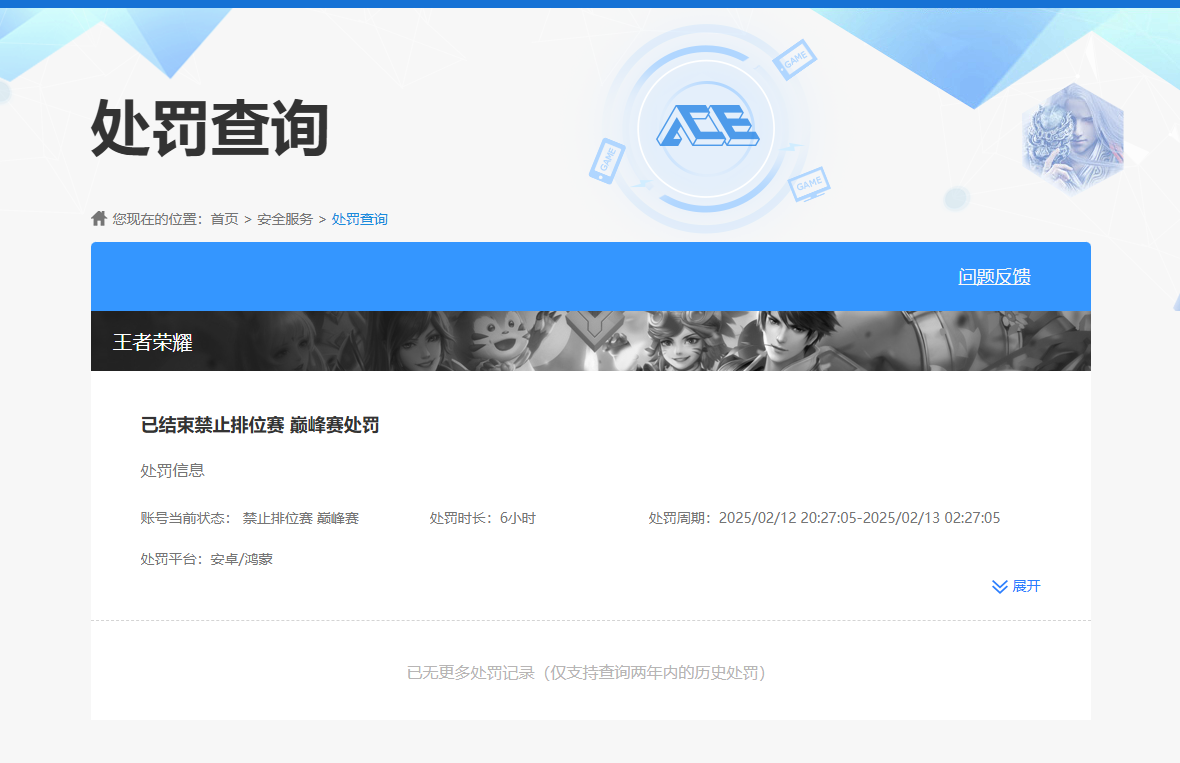Select the 王者荣耀 game banner
Viewport: 1180px width, 763px height.
[591, 341]
